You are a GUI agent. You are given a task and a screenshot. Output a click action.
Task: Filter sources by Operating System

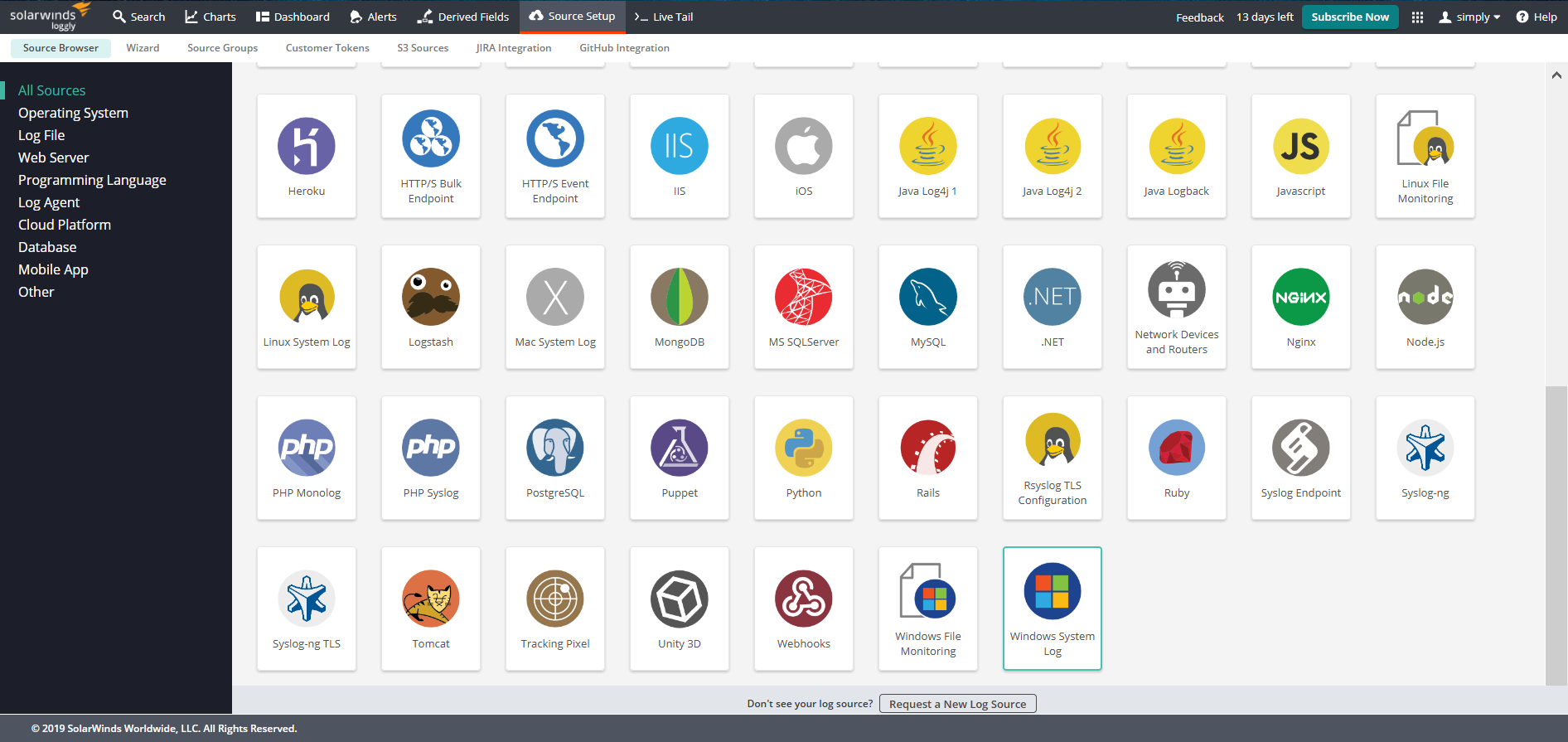pyautogui.click(x=73, y=113)
